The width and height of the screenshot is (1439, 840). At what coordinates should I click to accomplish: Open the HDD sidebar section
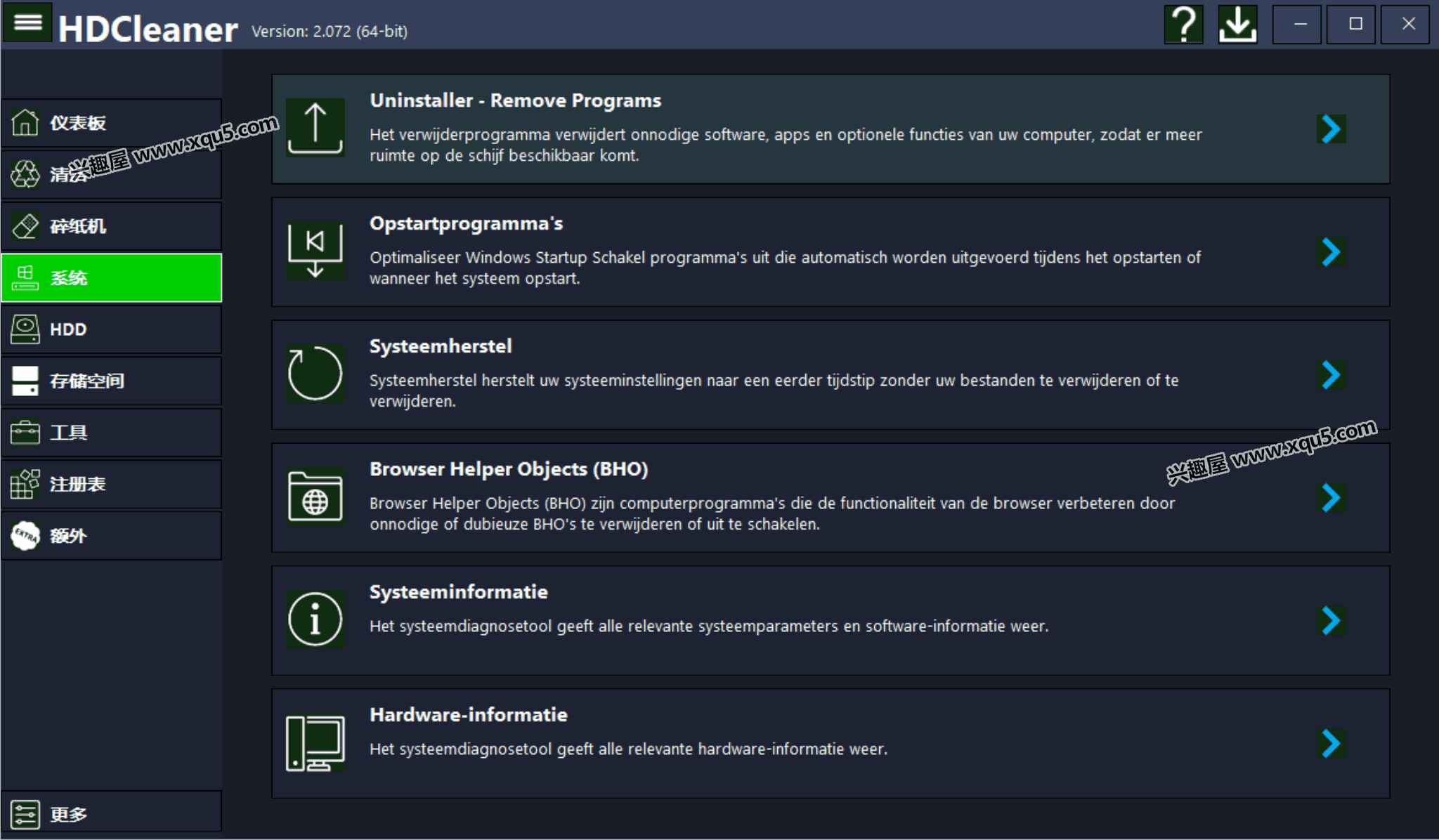tap(111, 329)
